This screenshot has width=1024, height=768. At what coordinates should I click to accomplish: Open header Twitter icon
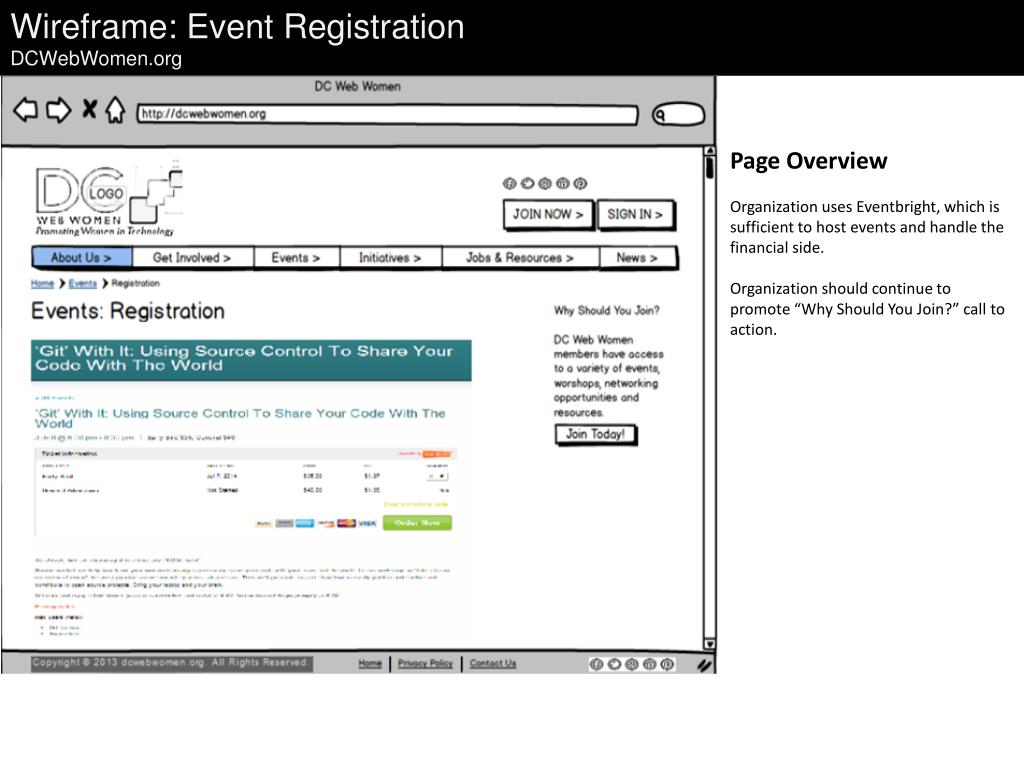[527, 184]
